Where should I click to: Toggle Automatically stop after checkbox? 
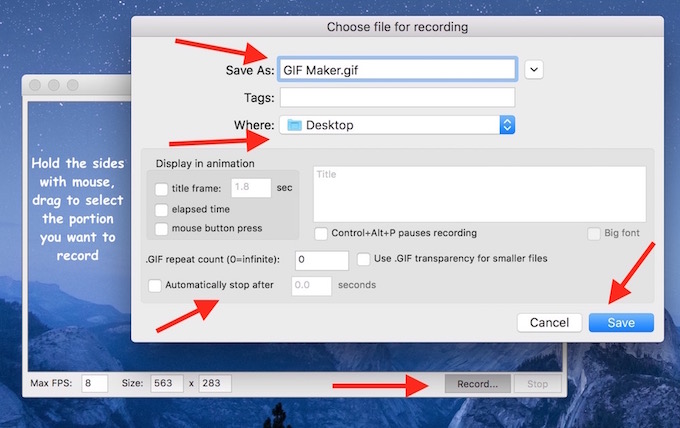coord(155,285)
